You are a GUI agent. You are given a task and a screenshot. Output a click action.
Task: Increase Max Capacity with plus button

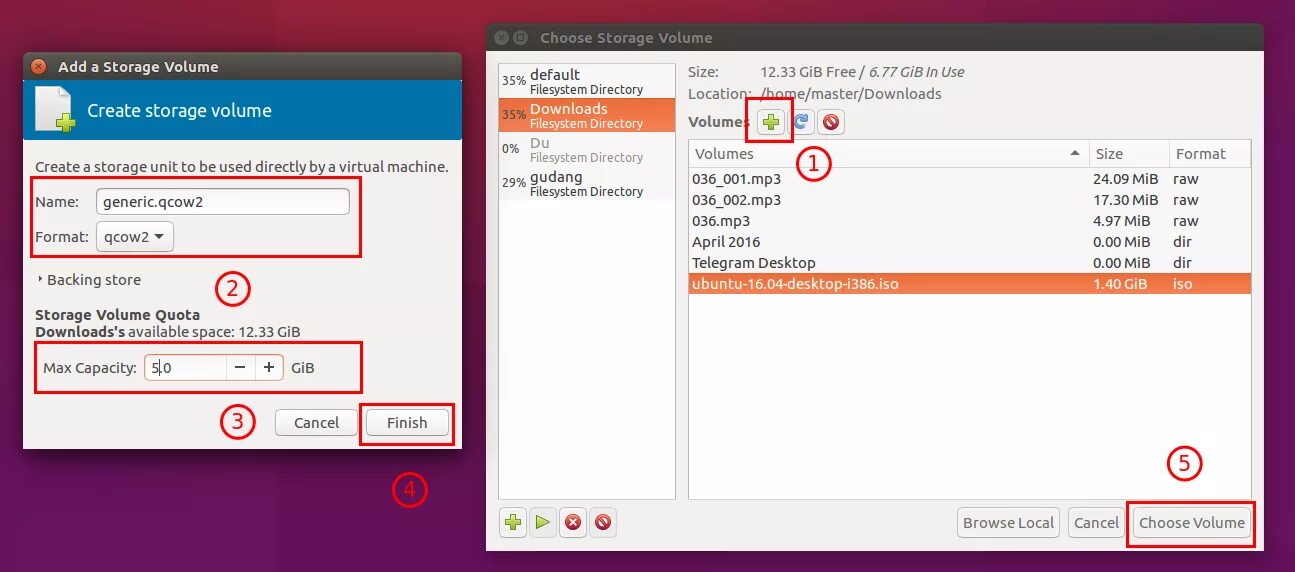click(269, 368)
